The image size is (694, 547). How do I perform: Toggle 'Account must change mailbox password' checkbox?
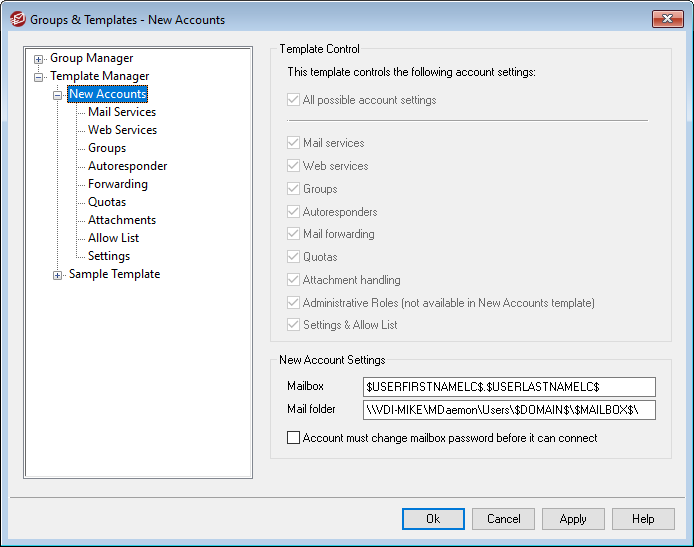(x=294, y=438)
